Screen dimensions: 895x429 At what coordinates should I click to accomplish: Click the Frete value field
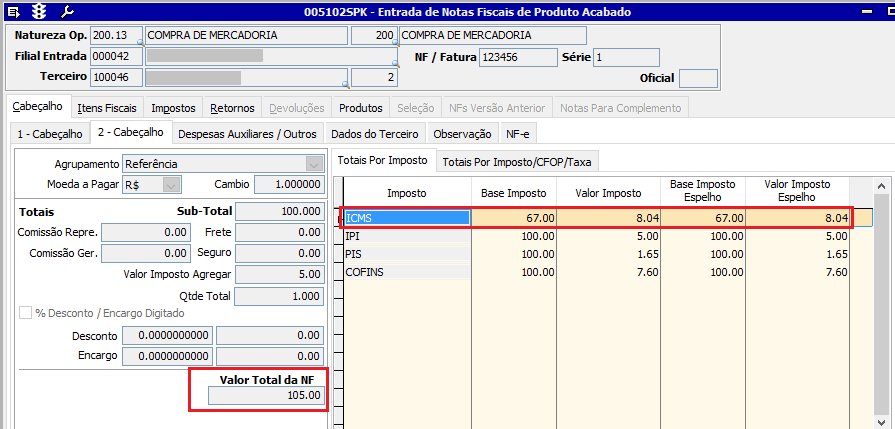280,232
